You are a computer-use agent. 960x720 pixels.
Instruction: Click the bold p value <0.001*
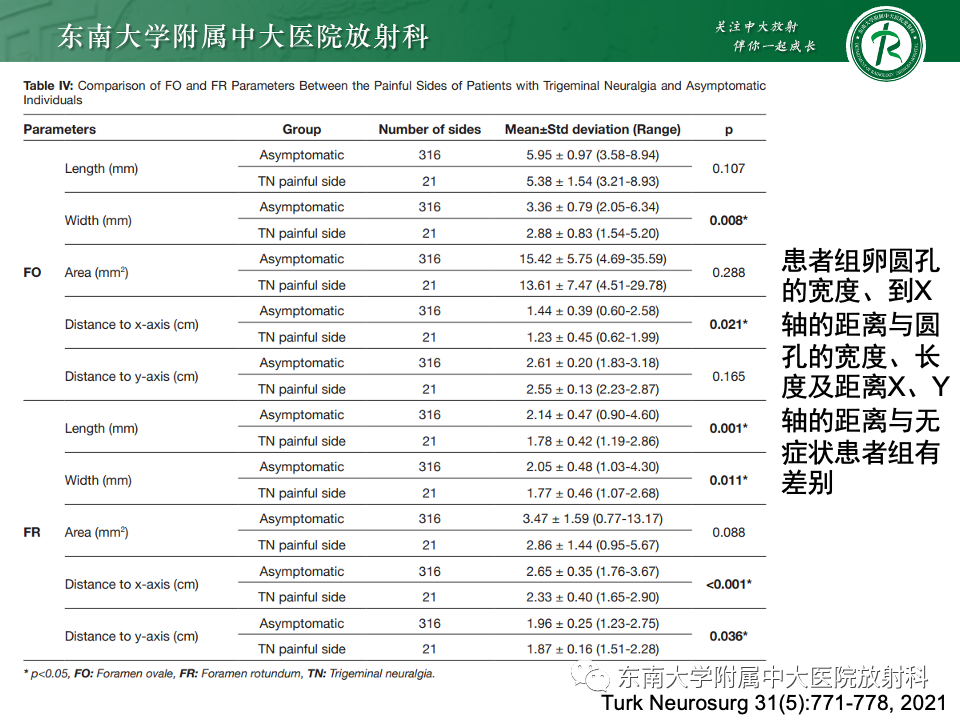(729, 585)
